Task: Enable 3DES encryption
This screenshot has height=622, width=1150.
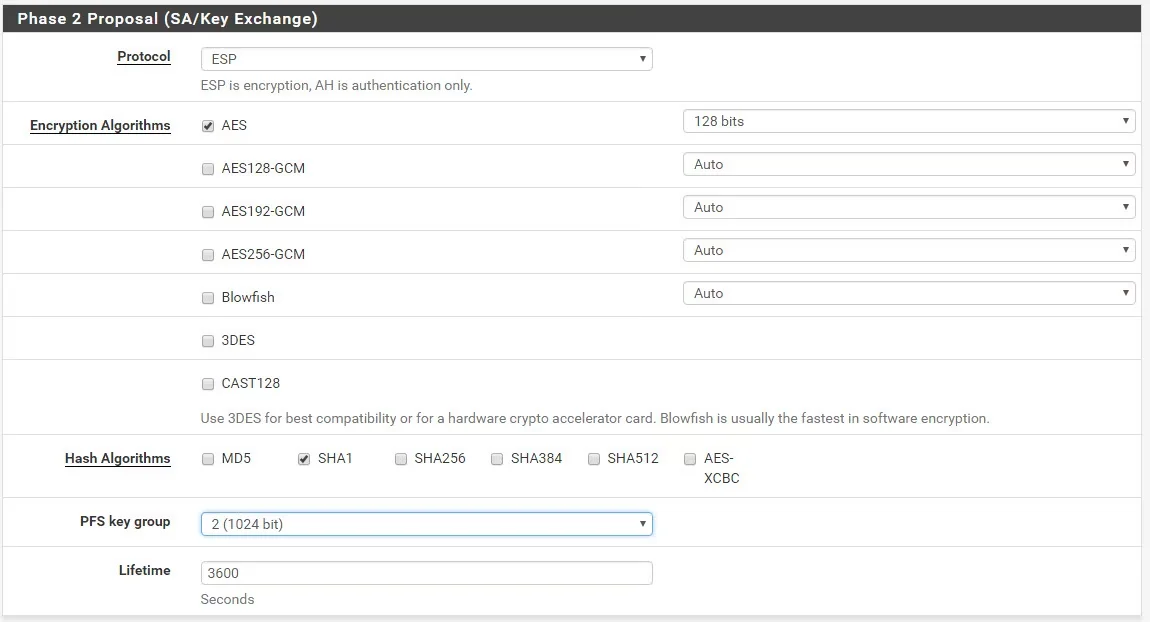Action: 208,340
